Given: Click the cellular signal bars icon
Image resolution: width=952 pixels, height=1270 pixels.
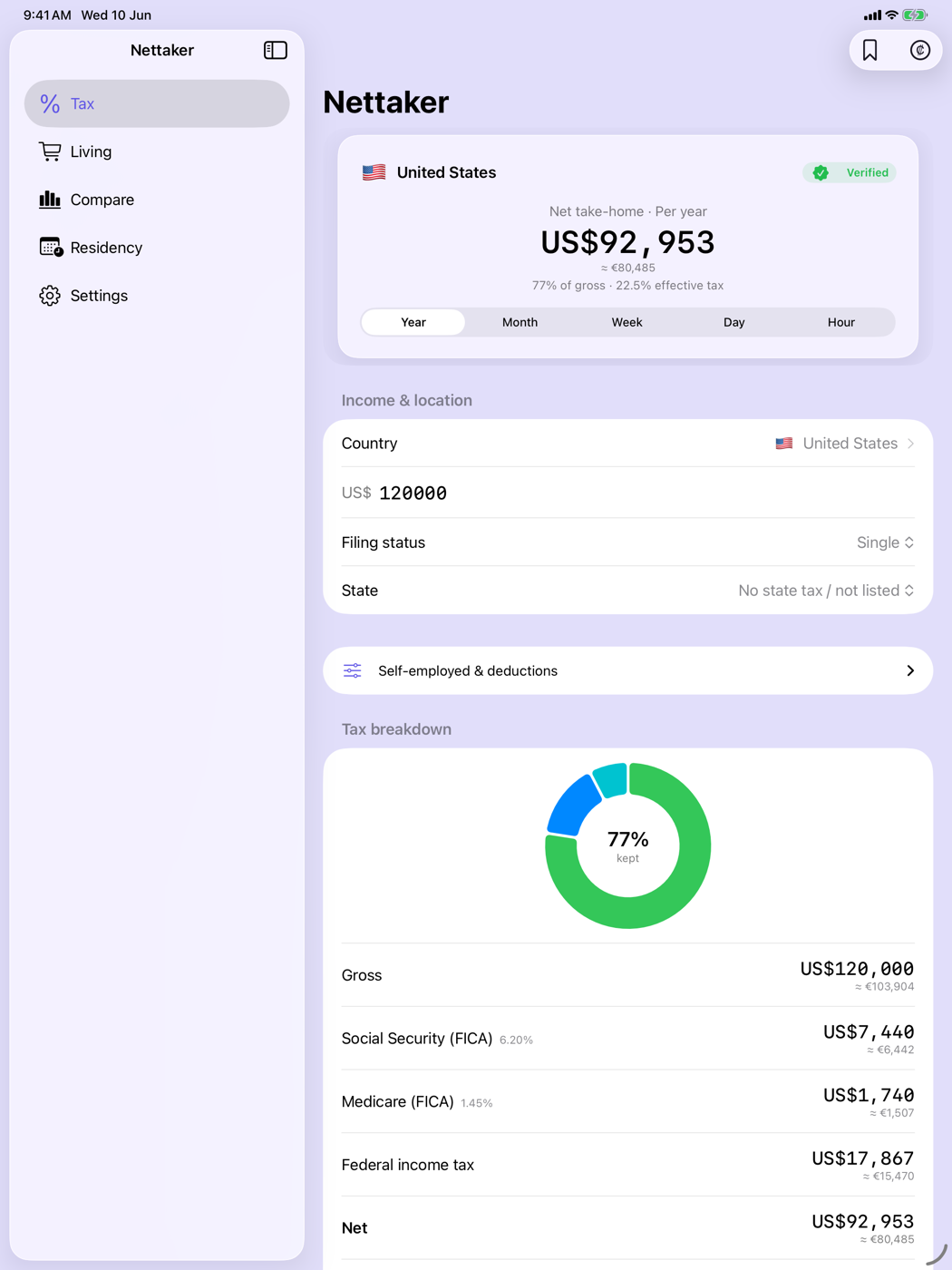Looking at the screenshot, I should 872,15.
